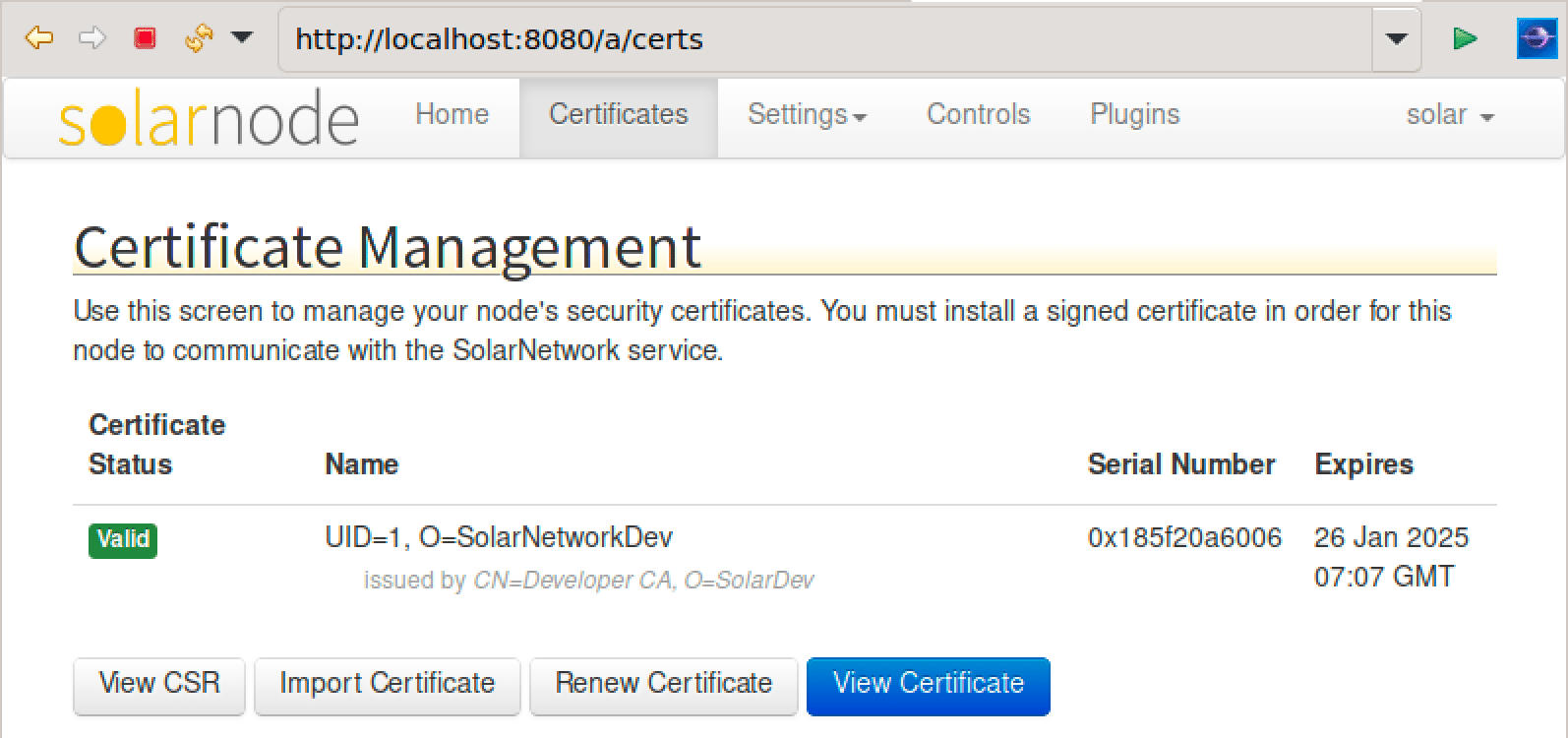This screenshot has width=1568, height=738.
Task: Open the dropdown arrow beside the refresh icon
Action: pos(242,38)
